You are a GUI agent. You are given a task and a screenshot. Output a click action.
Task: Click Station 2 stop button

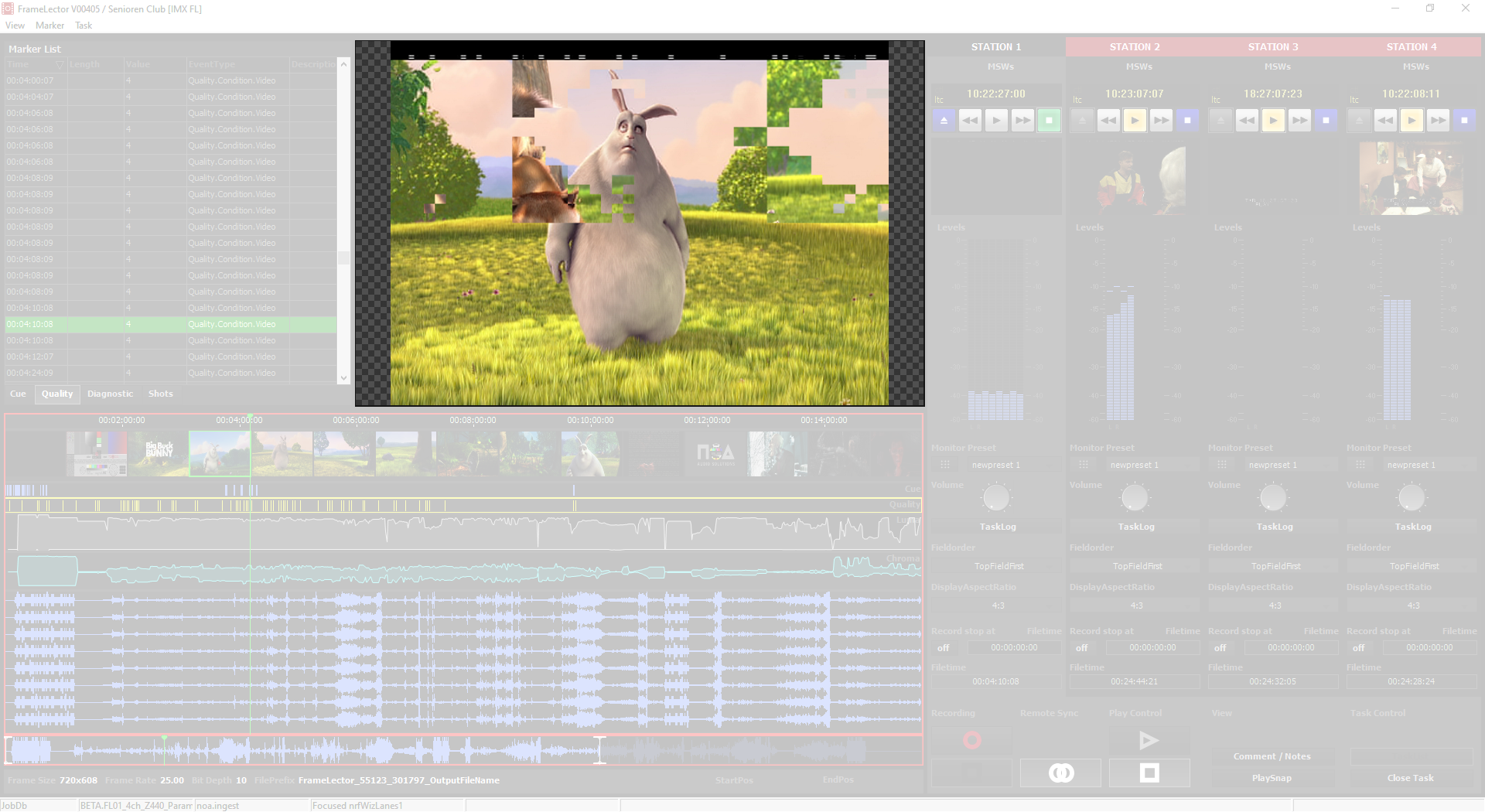click(x=1187, y=121)
